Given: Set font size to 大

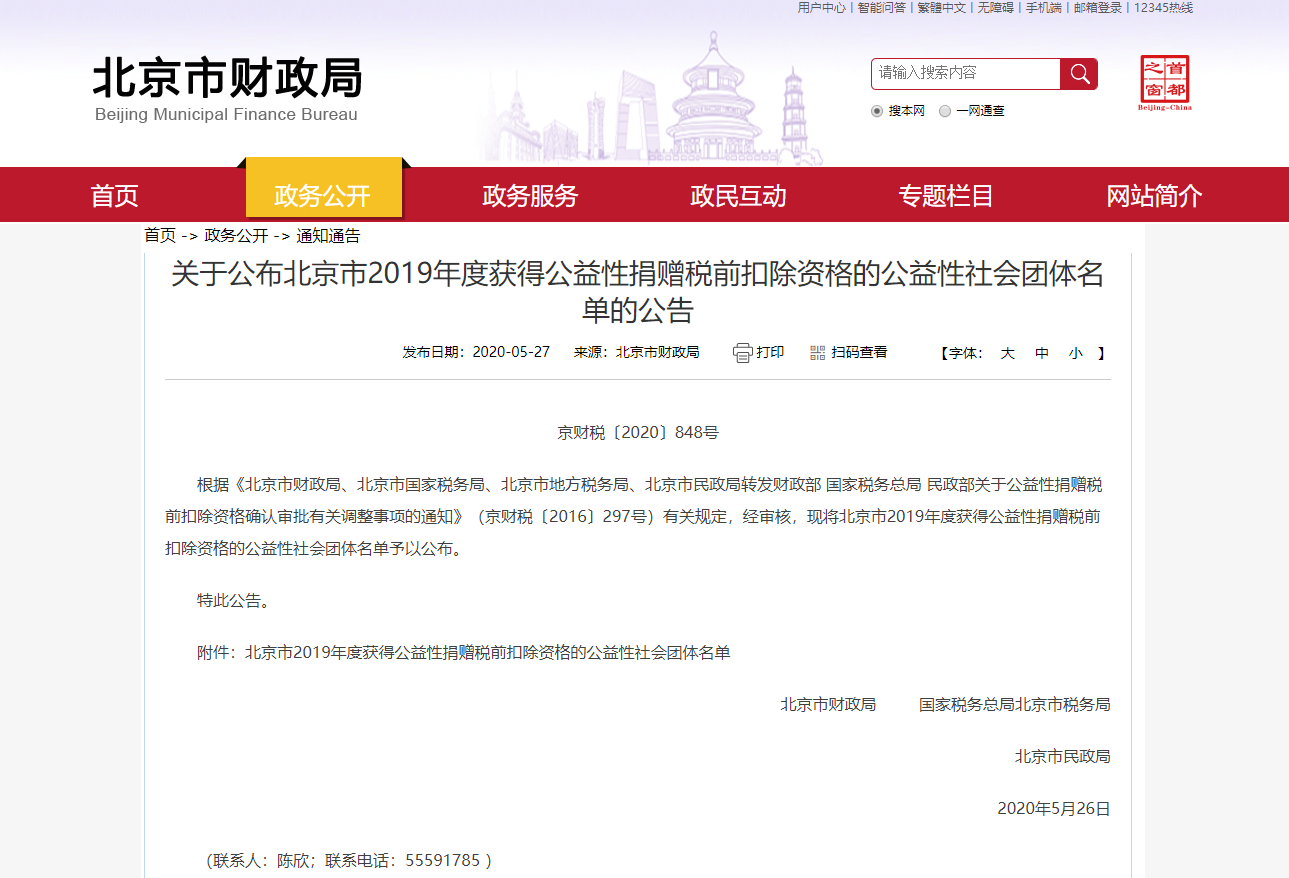Looking at the screenshot, I should pos(1008,353).
